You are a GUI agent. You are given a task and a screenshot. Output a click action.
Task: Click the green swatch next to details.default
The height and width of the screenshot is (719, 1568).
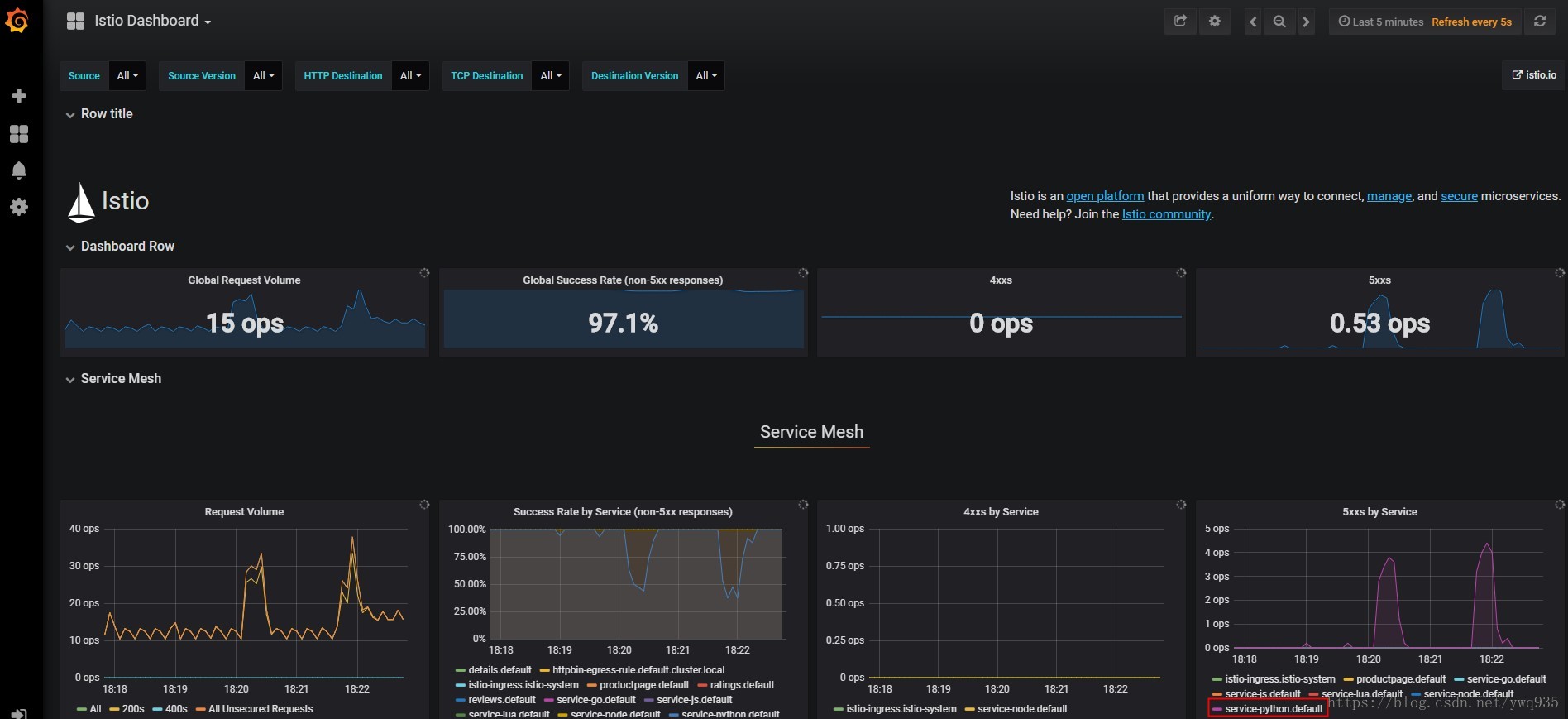click(460, 670)
